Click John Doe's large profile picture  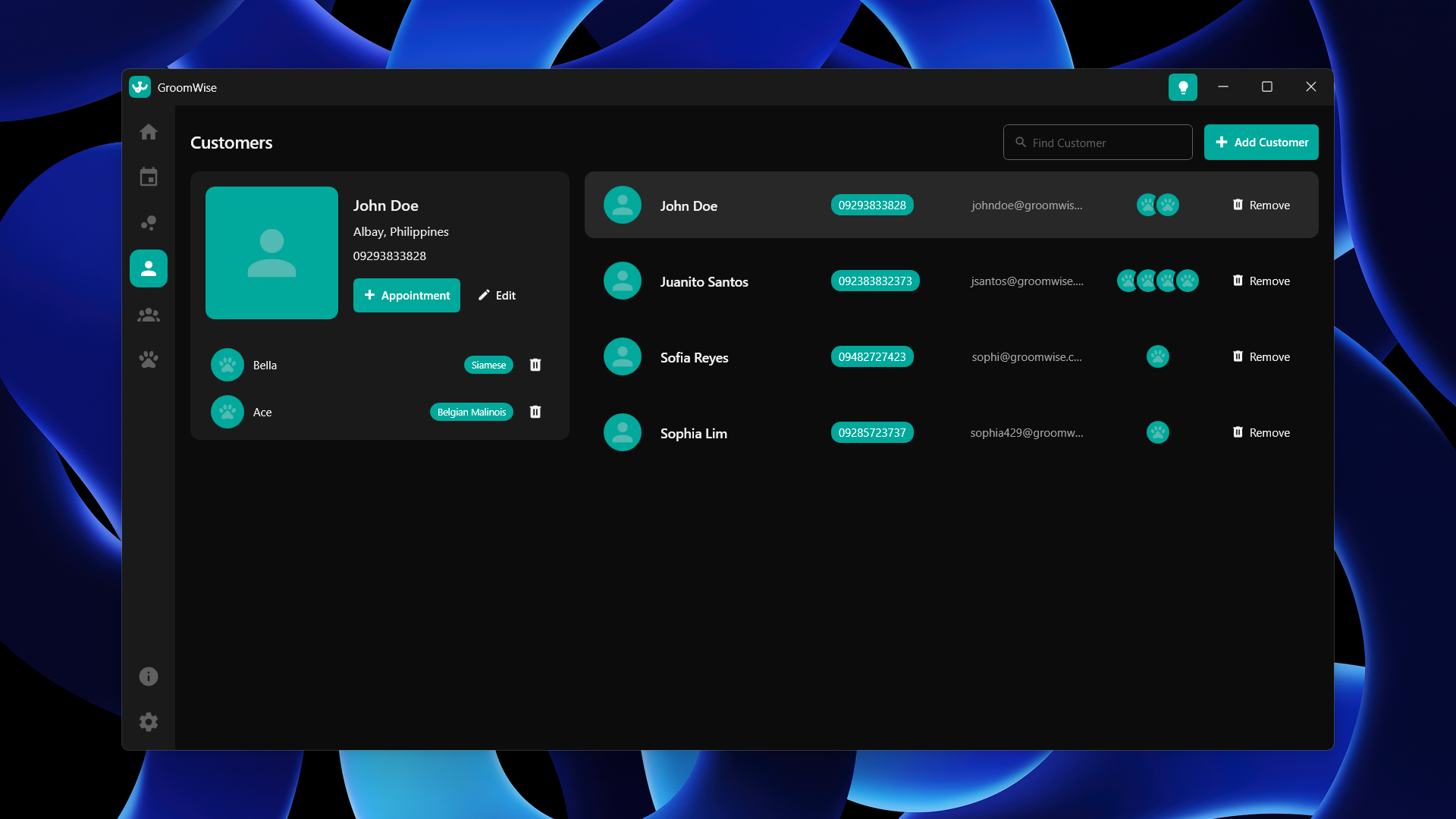pos(271,253)
